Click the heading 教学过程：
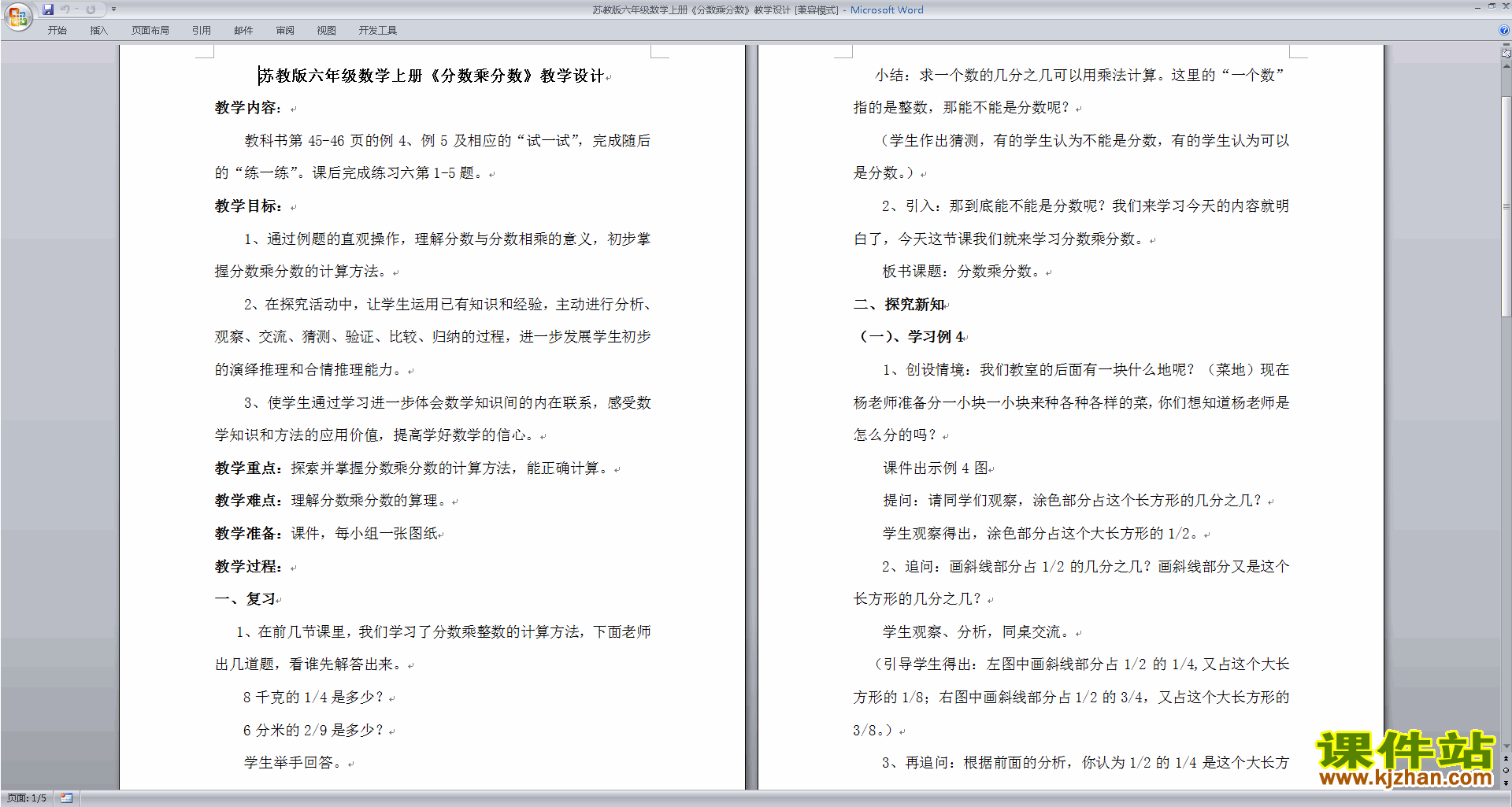The width and height of the screenshot is (1512, 807). [248, 567]
